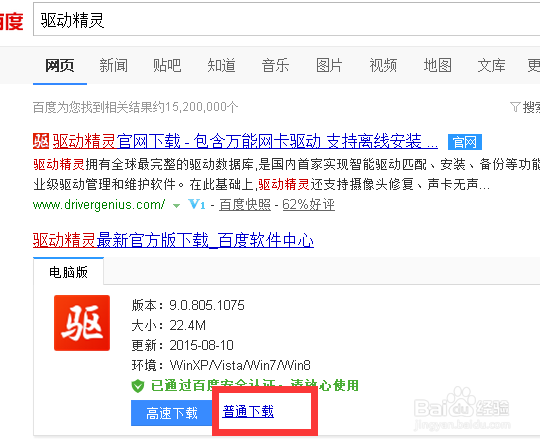Click the 驱动精灵 search input box
540x444 pixels.
point(287,20)
